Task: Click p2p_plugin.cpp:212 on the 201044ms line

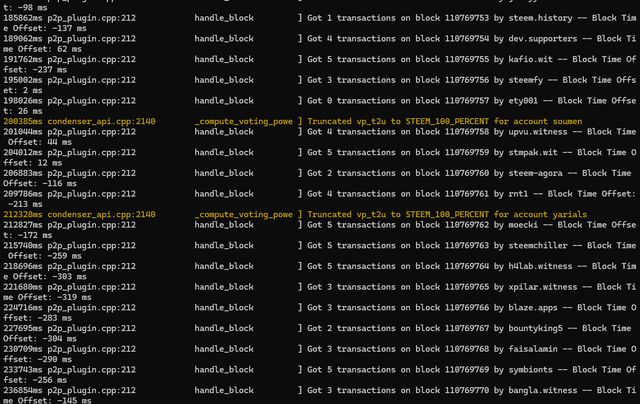Action: [91, 132]
